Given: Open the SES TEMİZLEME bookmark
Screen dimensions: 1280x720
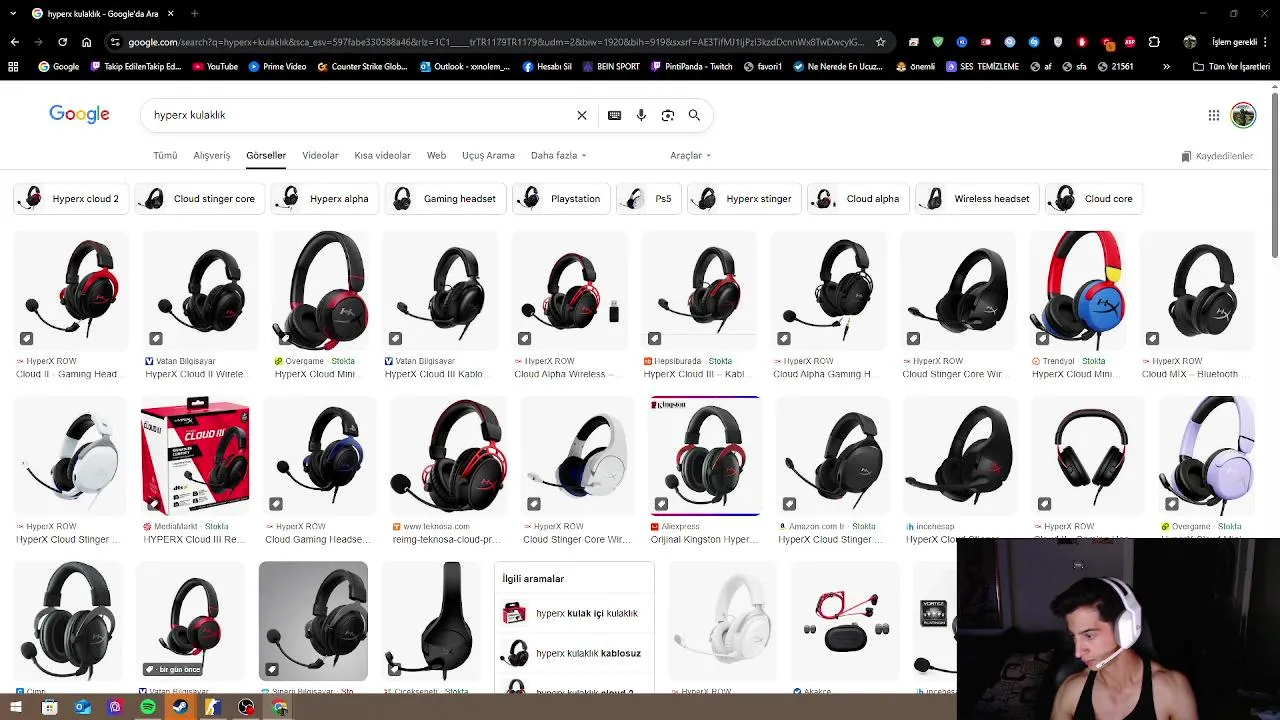Looking at the screenshot, I should 982,67.
